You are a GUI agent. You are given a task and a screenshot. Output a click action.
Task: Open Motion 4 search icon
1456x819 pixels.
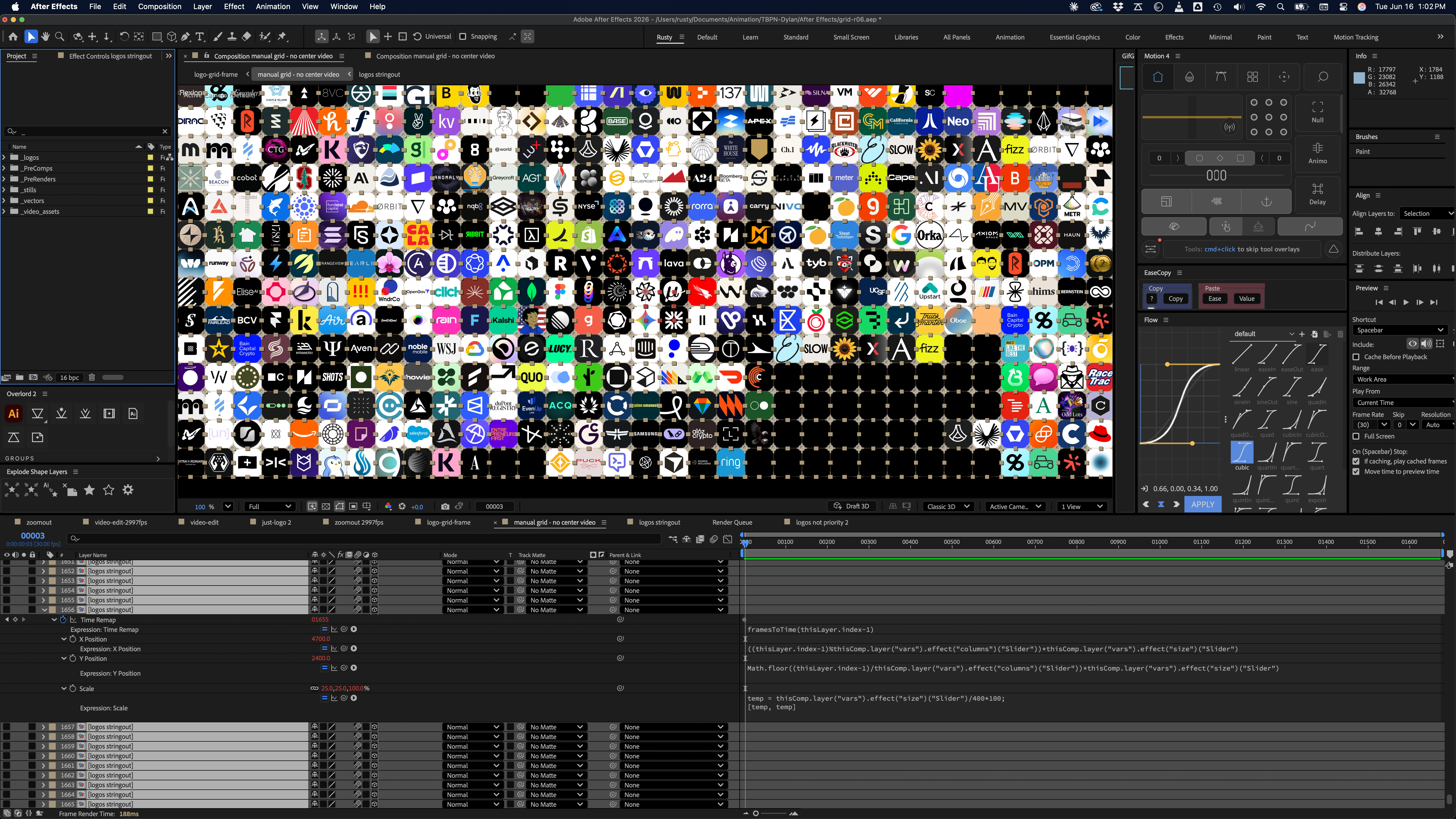click(1323, 77)
